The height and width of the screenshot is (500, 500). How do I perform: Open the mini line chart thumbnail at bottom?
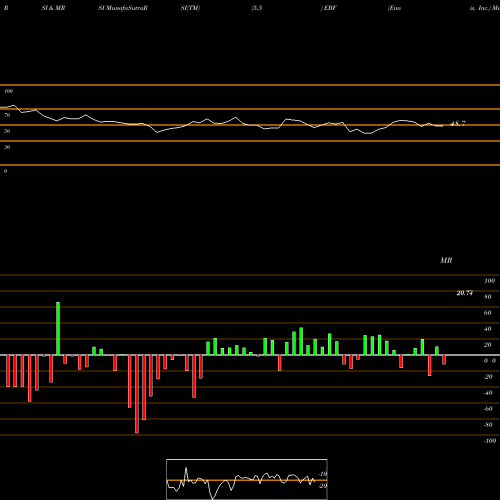point(247,479)
